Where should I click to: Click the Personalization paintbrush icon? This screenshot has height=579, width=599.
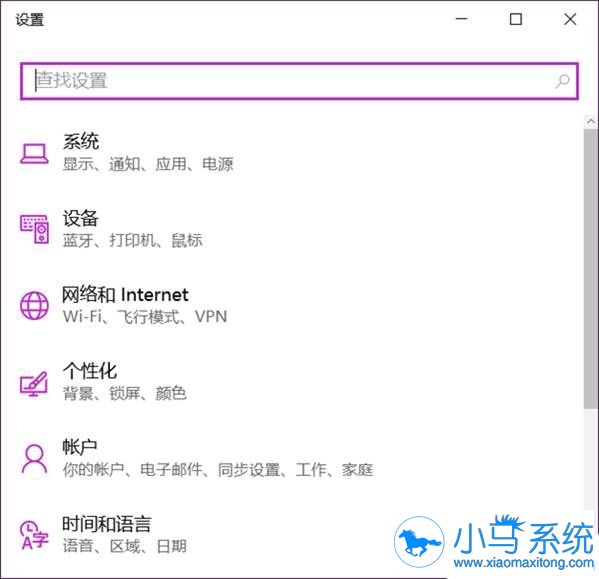(x=34, y=383)
